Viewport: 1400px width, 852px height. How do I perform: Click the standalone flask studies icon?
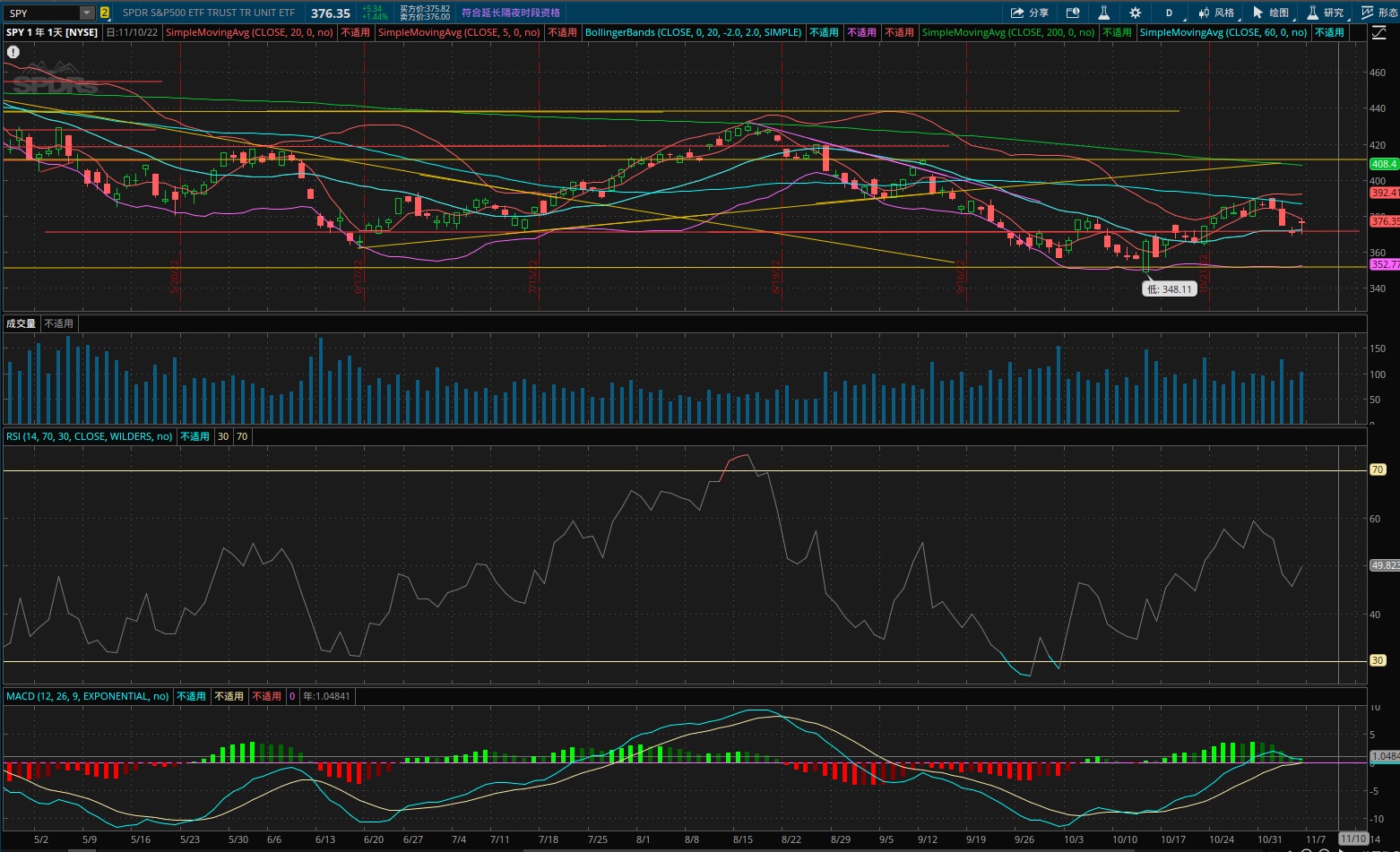click(x=1104, y=13)
